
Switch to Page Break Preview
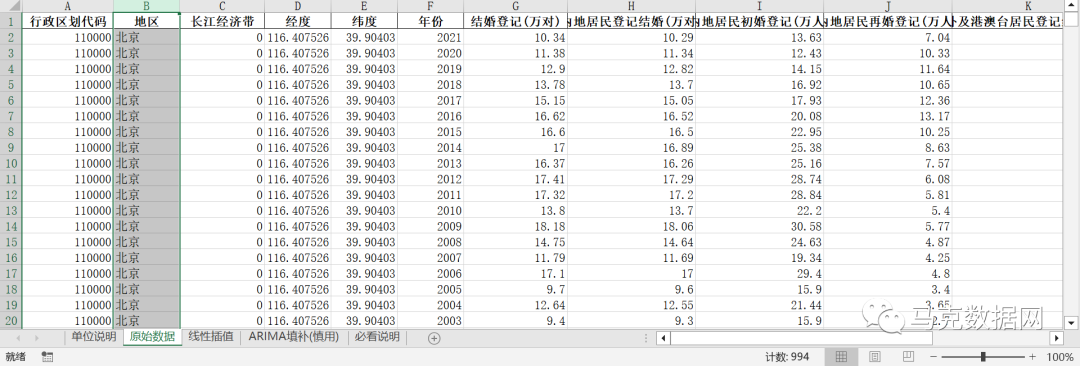(x=909, y=356)
